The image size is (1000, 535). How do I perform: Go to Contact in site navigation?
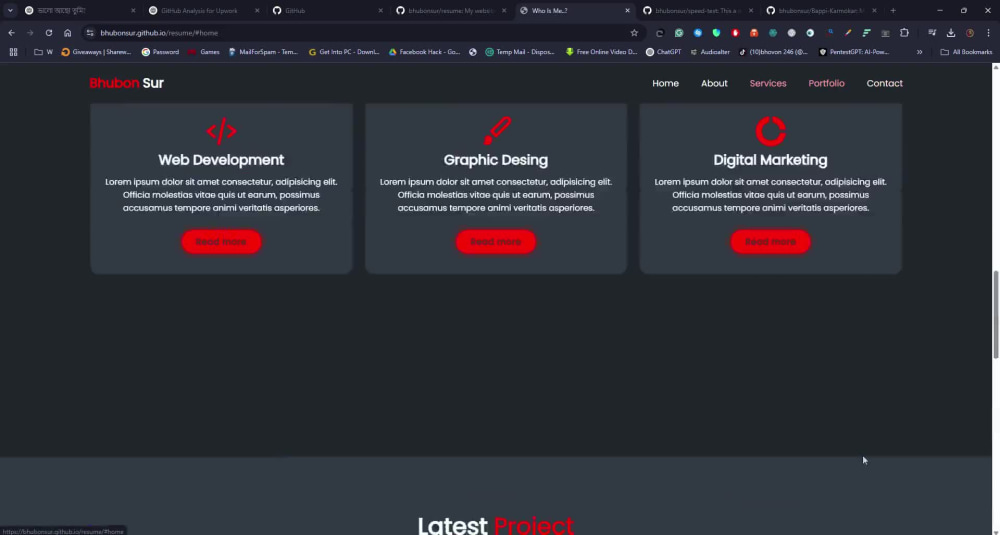coord(885,83)
